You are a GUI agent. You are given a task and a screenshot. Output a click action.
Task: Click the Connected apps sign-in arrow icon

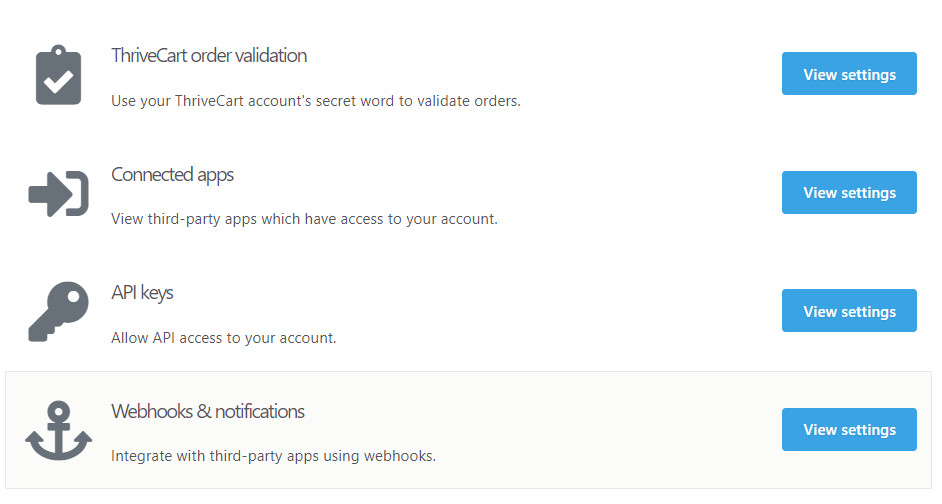[x=58, y=193]
